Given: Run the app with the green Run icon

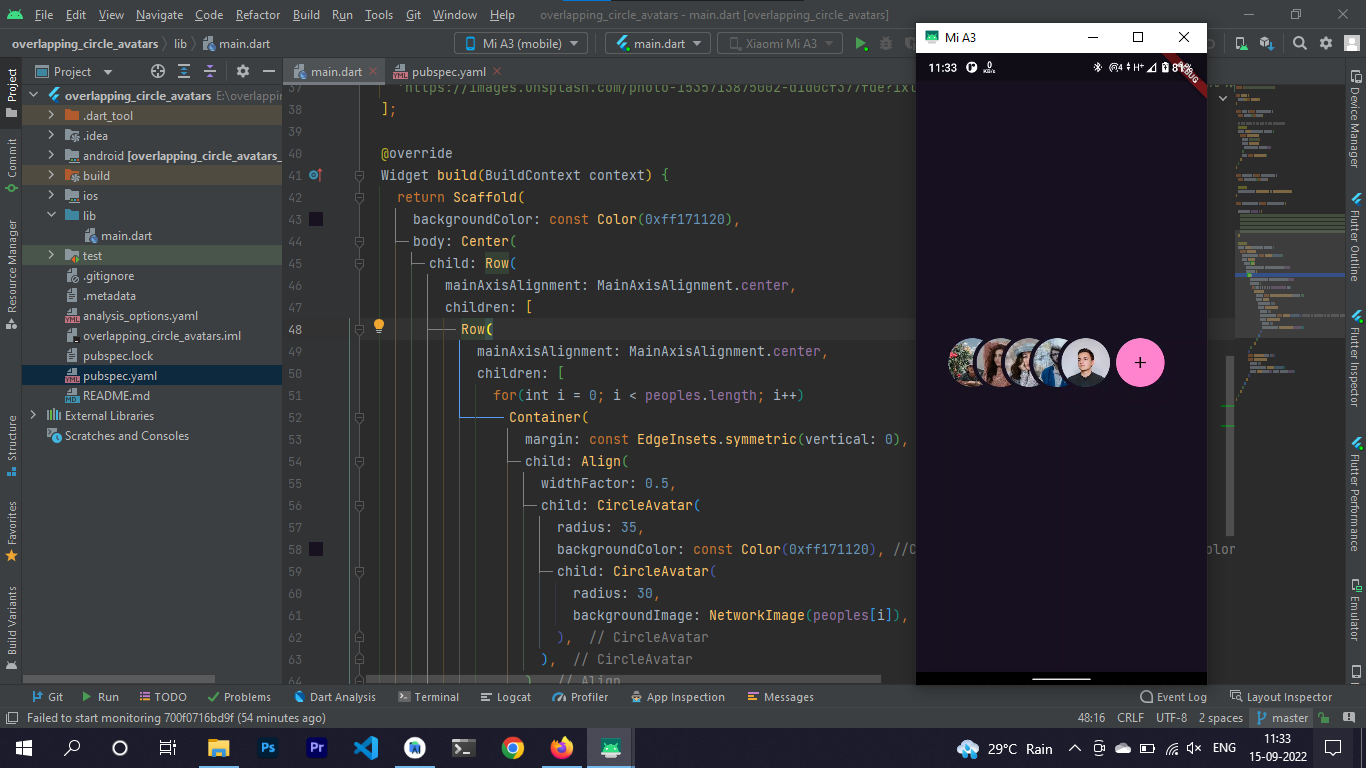Looking at the screenshot, I should [x=861, y=44].
